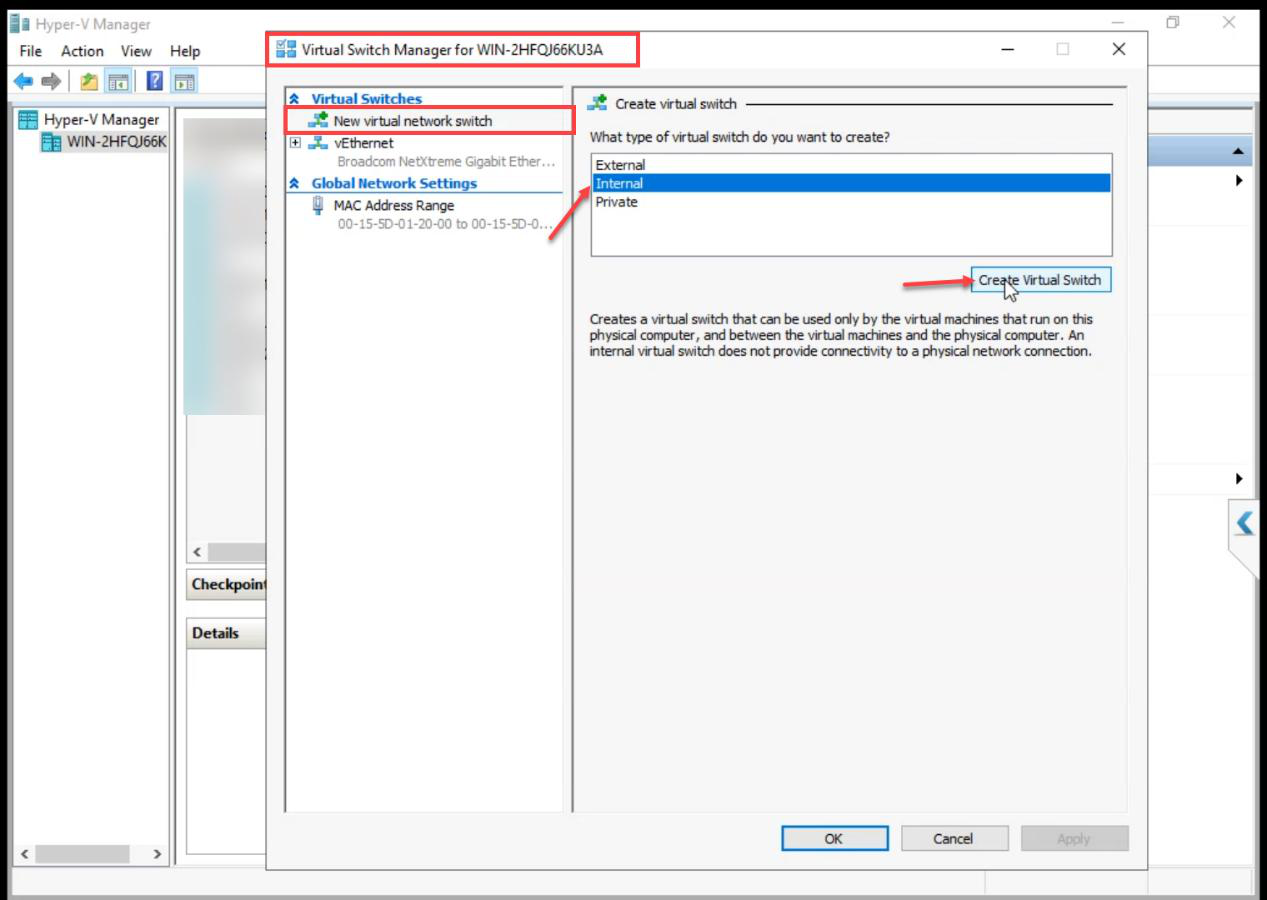
Task: Collapse the Actions pane header with up arrow
Action: [x=1238, y=152]
